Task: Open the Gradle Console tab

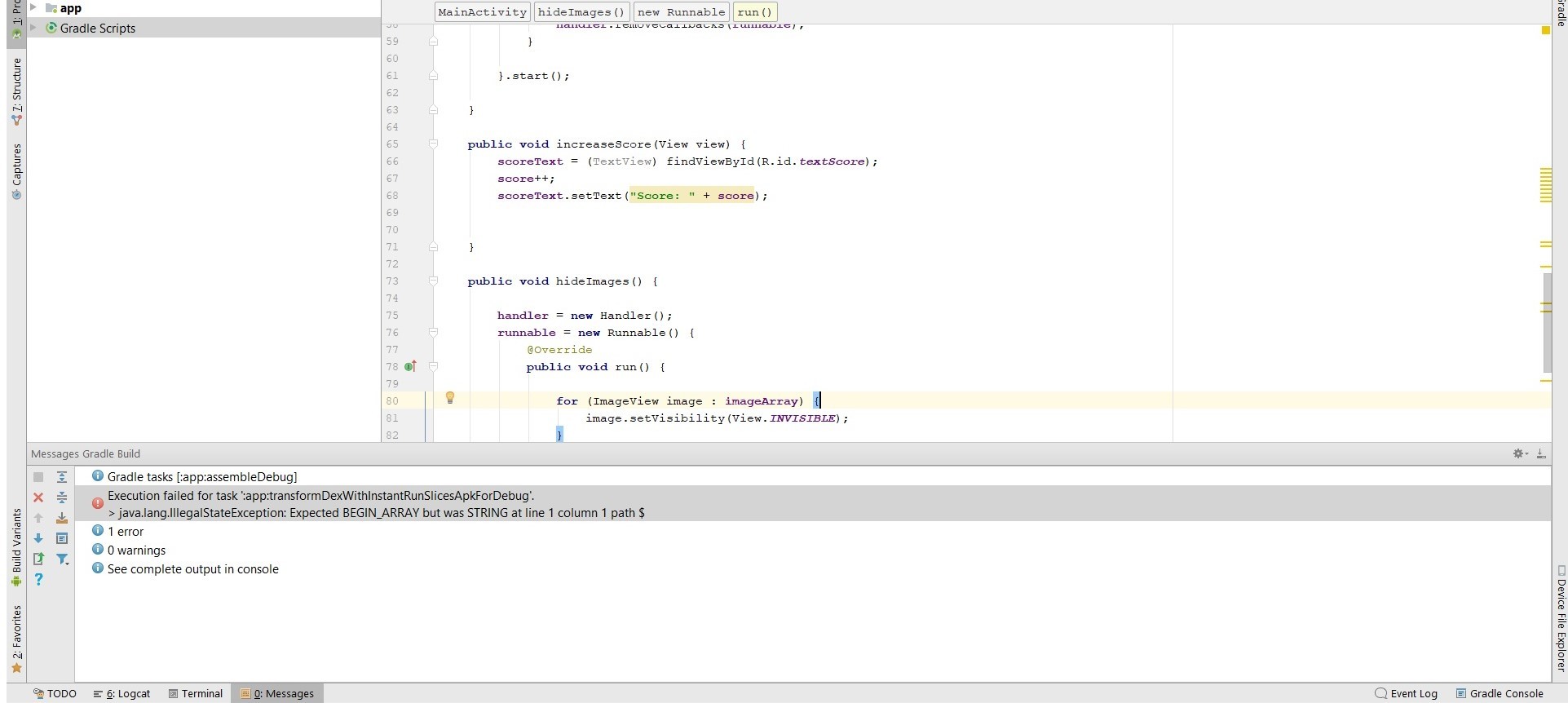Action: (x=1500, y=693)
